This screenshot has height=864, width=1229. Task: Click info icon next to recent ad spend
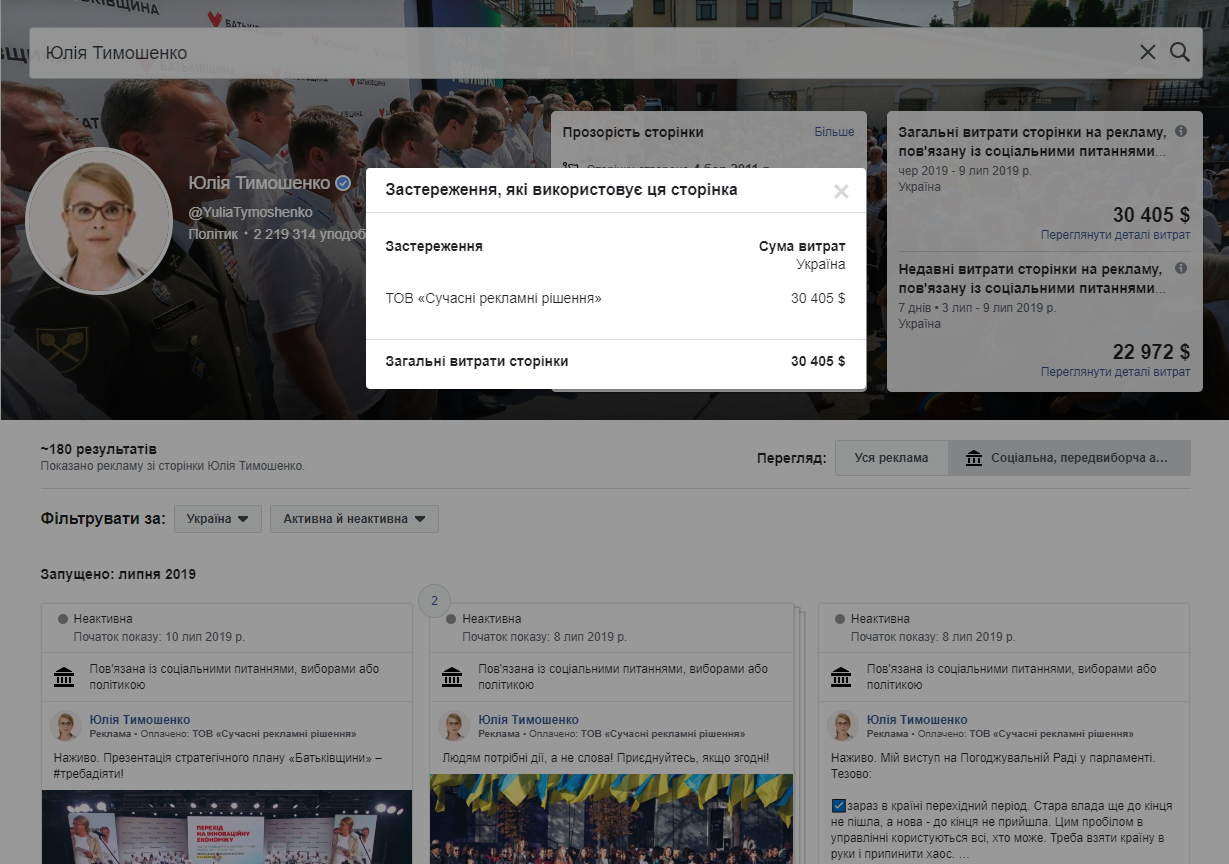(x=1181, y=268)
